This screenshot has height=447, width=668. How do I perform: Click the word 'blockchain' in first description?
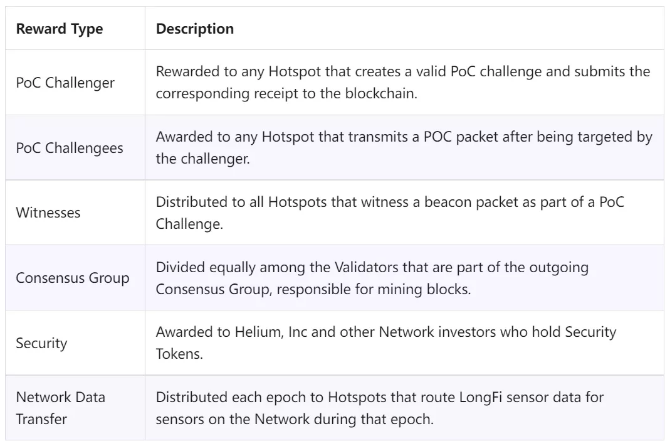click(379, 93)
